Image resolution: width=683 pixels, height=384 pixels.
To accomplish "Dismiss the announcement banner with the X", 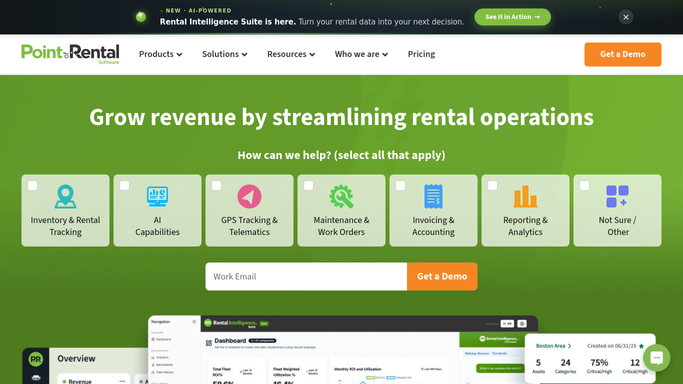I will pyautogui.click(x=626, y=17).
